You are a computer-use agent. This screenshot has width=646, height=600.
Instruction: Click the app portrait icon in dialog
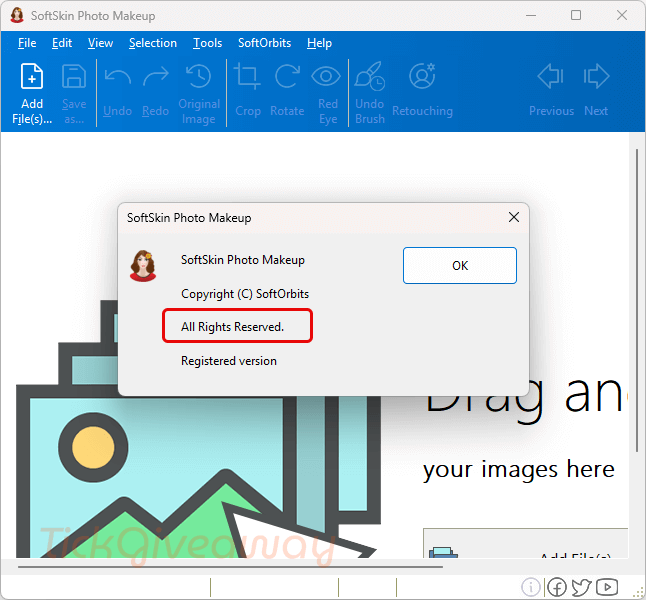[143, 266]
